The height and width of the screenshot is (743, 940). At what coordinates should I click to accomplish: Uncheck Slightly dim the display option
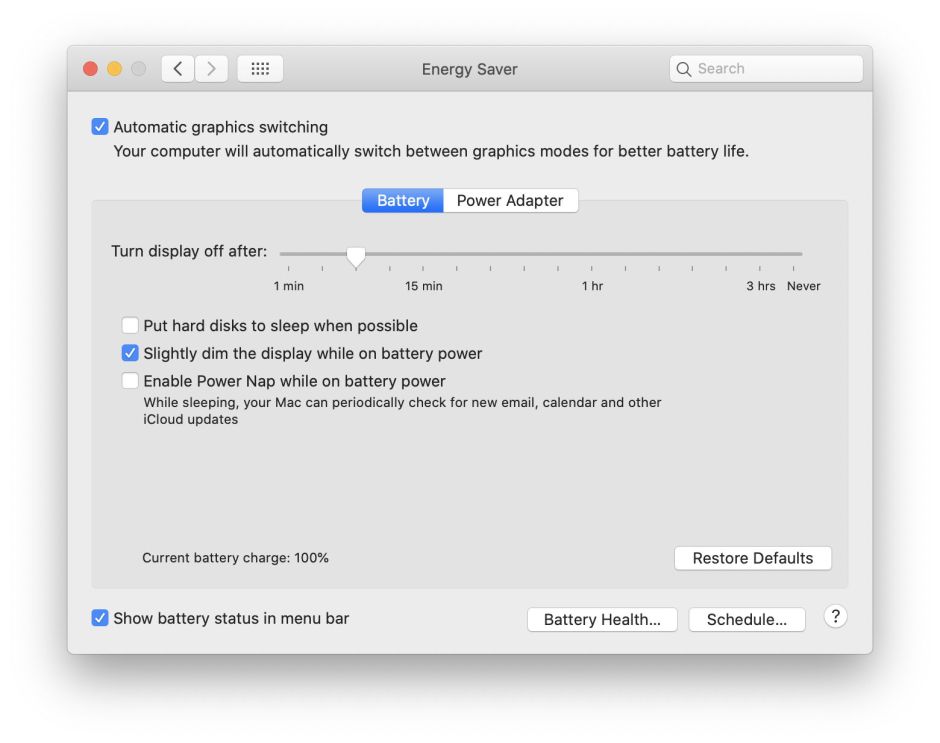(130, 353)
